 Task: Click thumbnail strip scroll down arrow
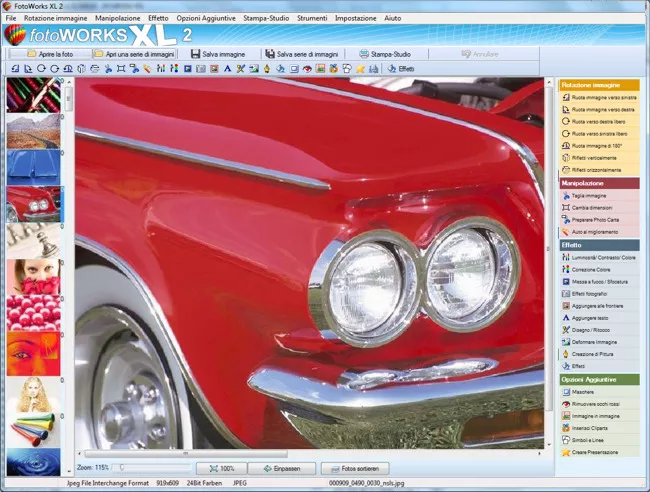coord(69,471)
